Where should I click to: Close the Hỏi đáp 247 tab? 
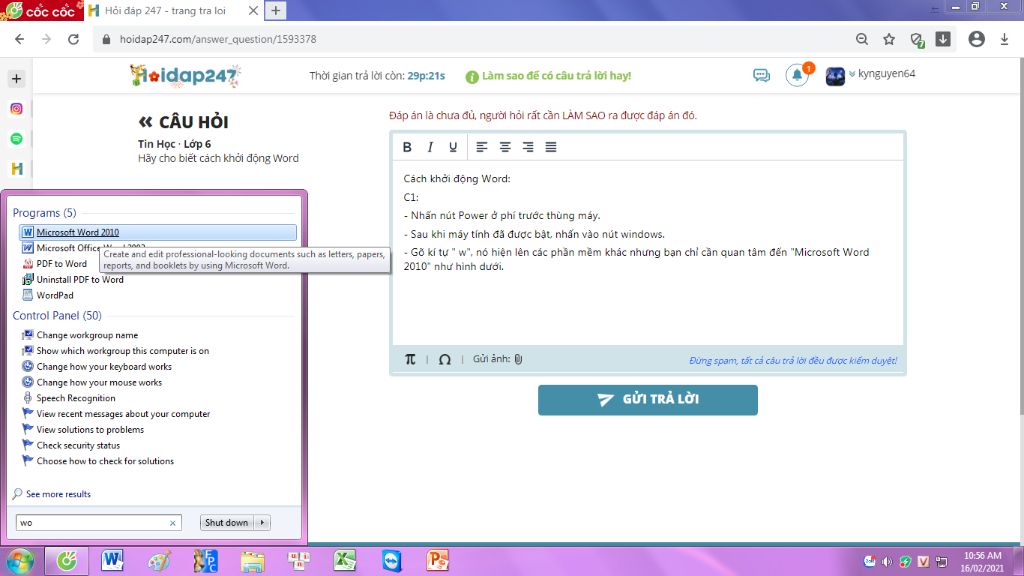pos(253,10)
